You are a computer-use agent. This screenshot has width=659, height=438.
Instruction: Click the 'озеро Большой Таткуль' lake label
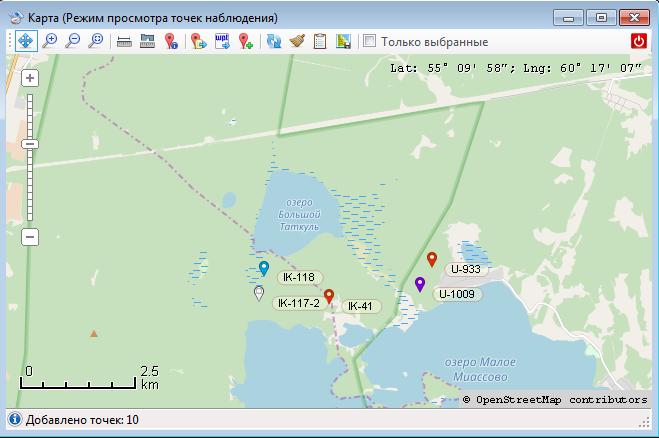click(x=299, y=214)
